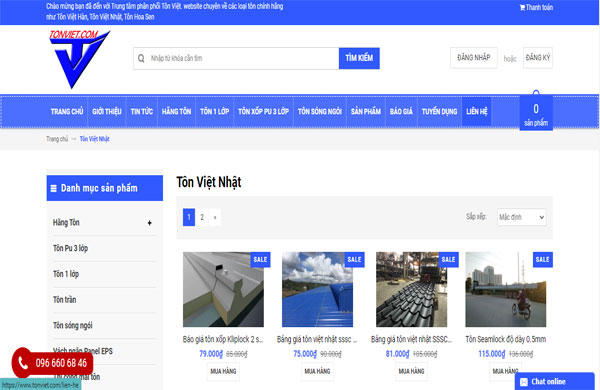
Task: Click the next page arrow
Action: (x=215, y=217)
